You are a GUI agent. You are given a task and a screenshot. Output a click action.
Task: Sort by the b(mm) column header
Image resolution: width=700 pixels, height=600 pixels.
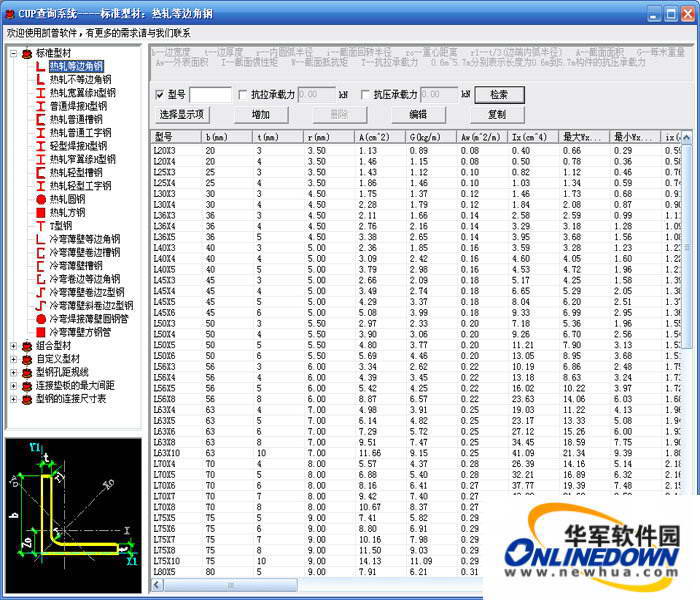(x=227, y=137)
